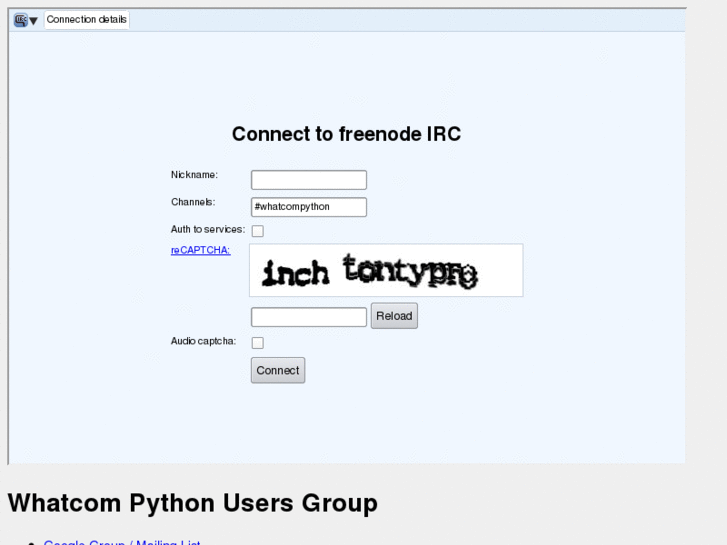Open the reCAPTCHA link
The height and width of the screenshot is (545, 727).
click(x=200, y=250)
